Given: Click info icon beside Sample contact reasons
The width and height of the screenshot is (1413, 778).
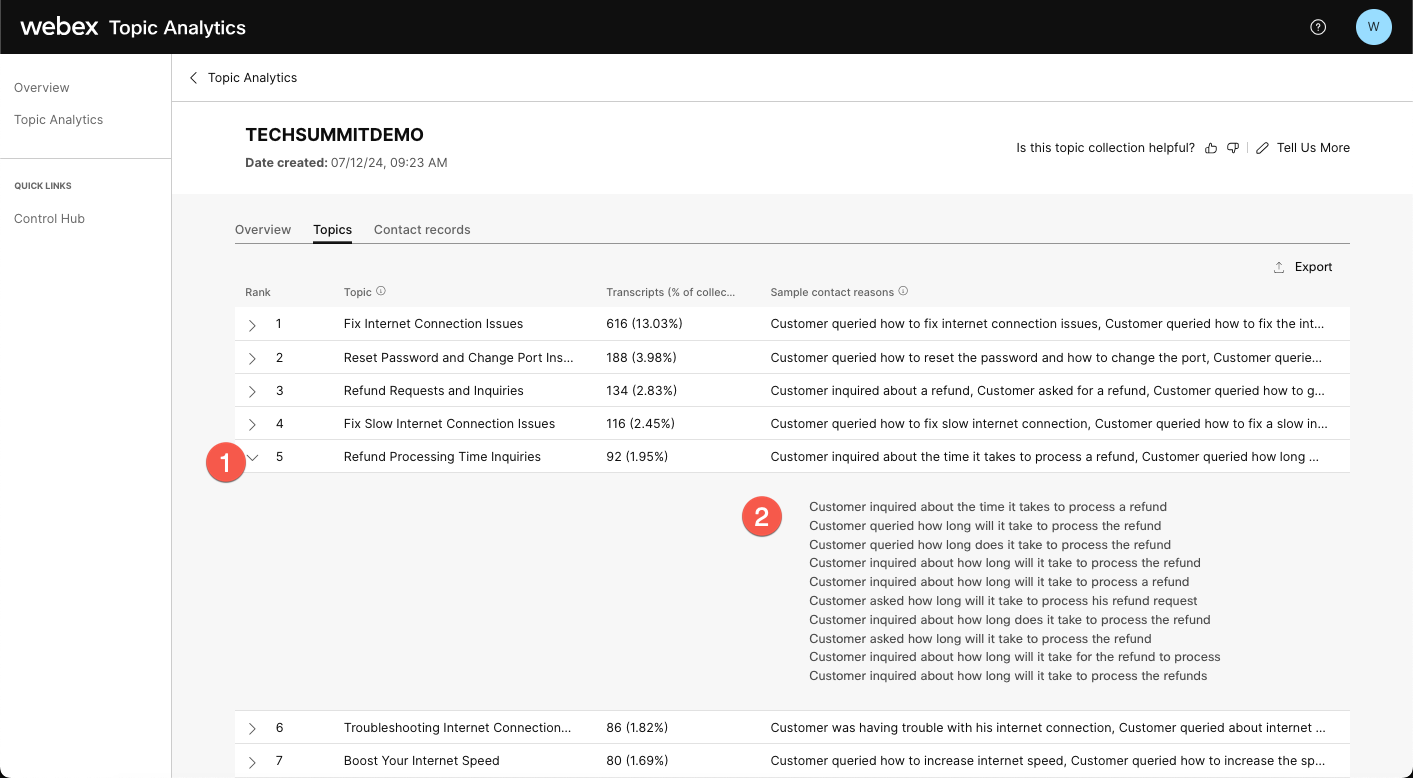Looking at the screenshot, I should (903, 292).
